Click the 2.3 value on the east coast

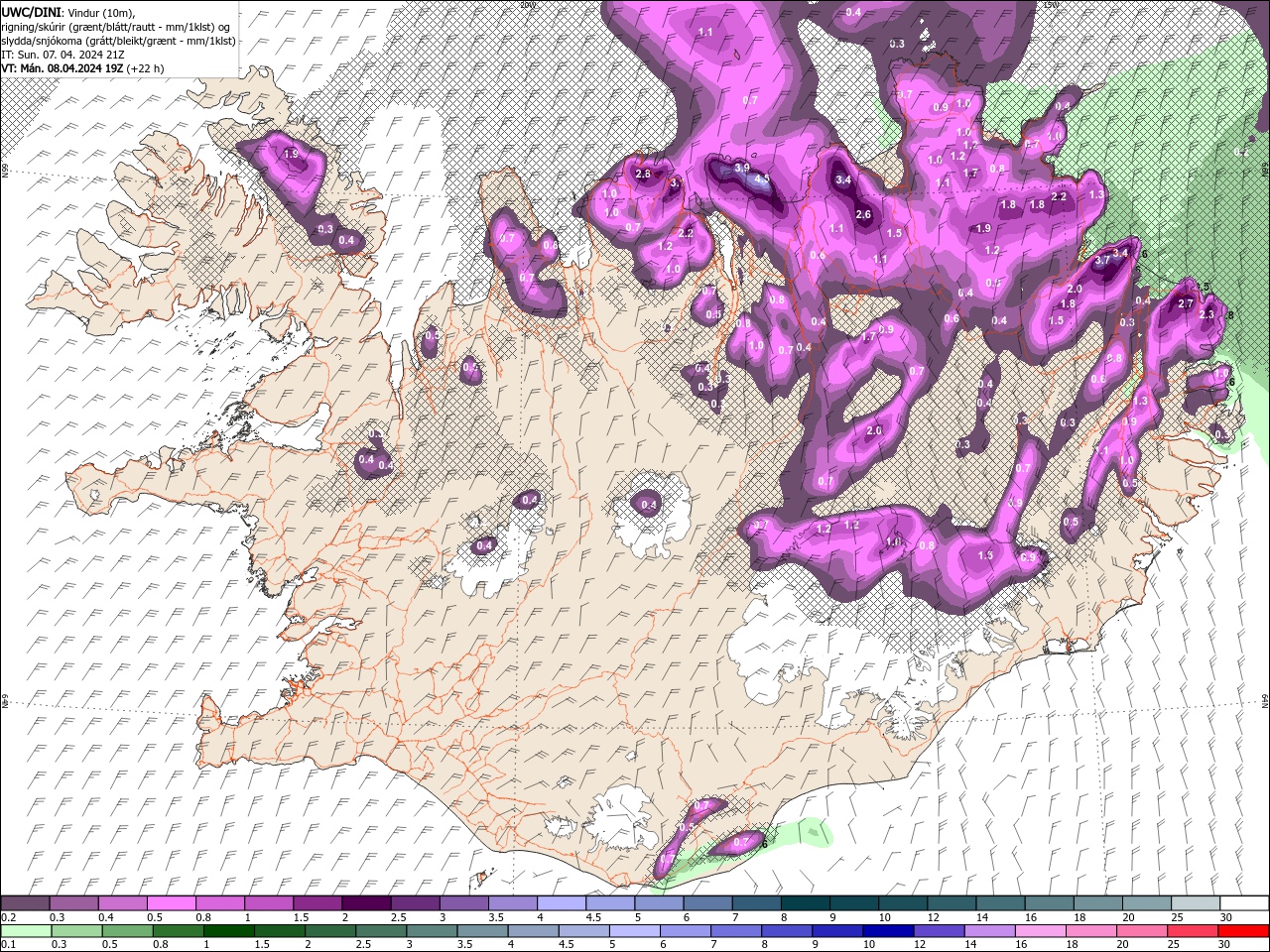pyautogui.click(x=1206, y=314)
